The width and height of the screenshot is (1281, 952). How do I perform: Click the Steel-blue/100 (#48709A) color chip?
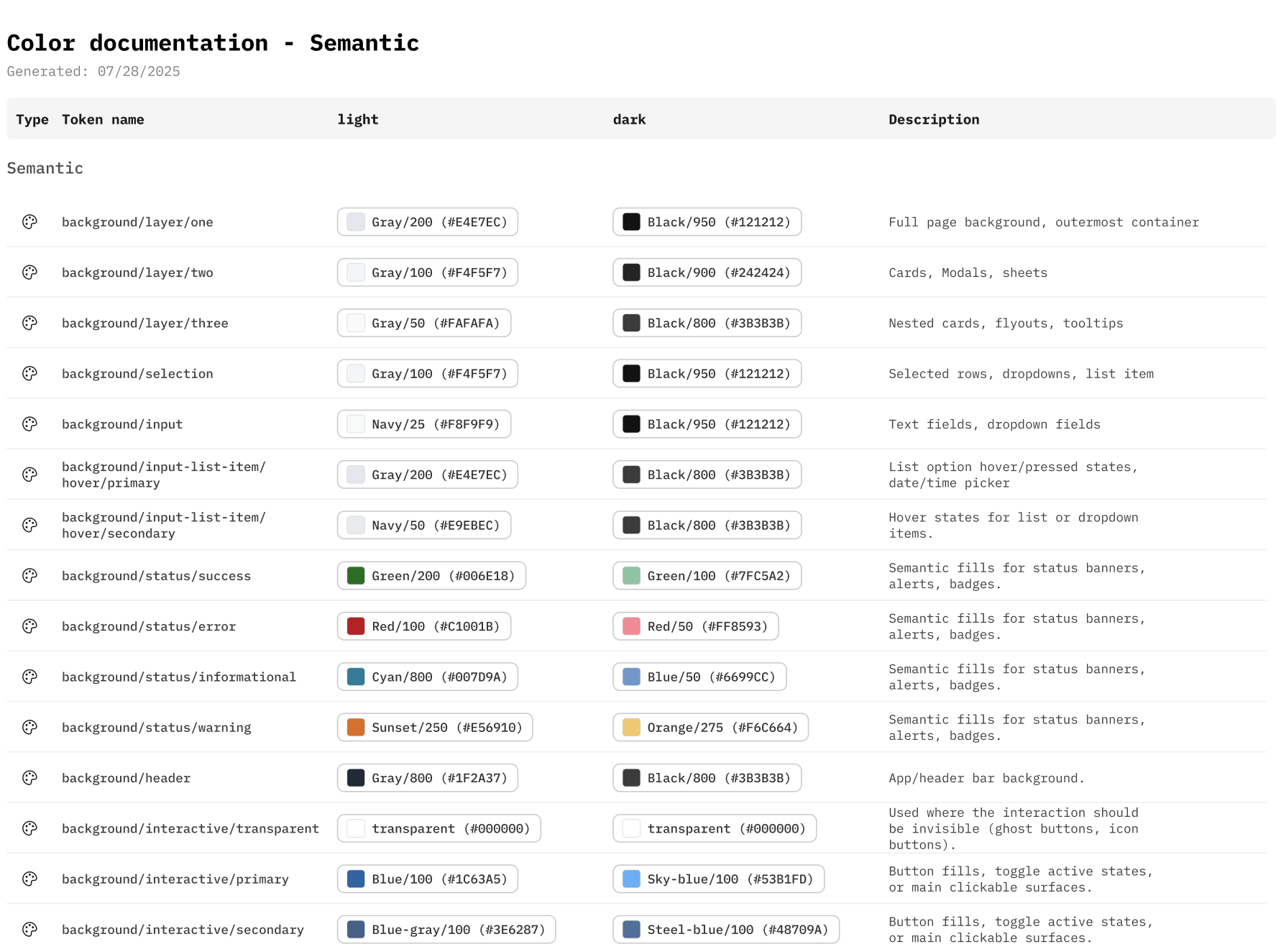(726, 929)
